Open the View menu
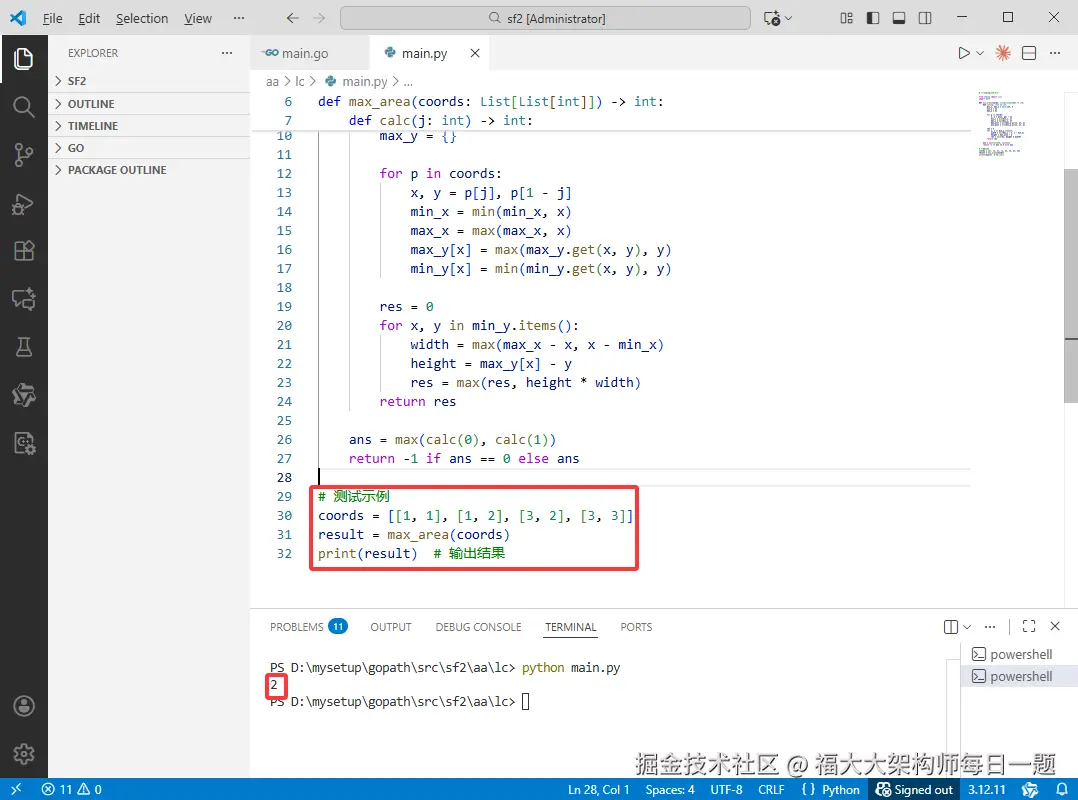Viewport: 1078px width, 800px height. click(x=197, y=19)
